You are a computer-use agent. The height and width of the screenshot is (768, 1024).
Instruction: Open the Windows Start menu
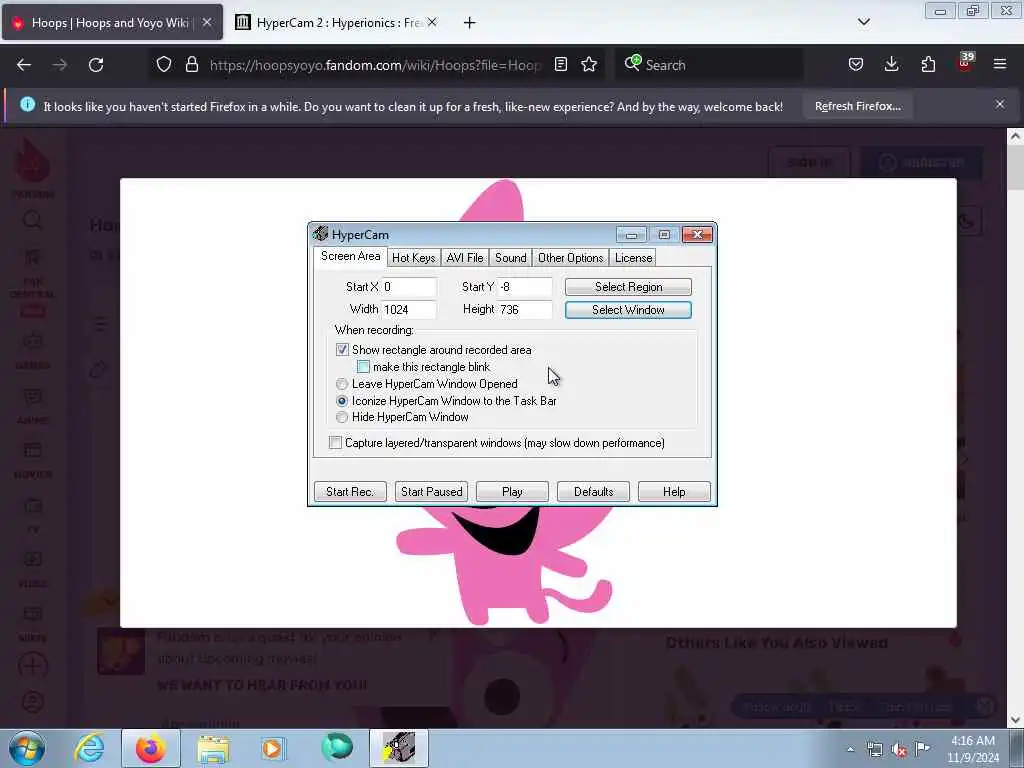click(27, 748)
